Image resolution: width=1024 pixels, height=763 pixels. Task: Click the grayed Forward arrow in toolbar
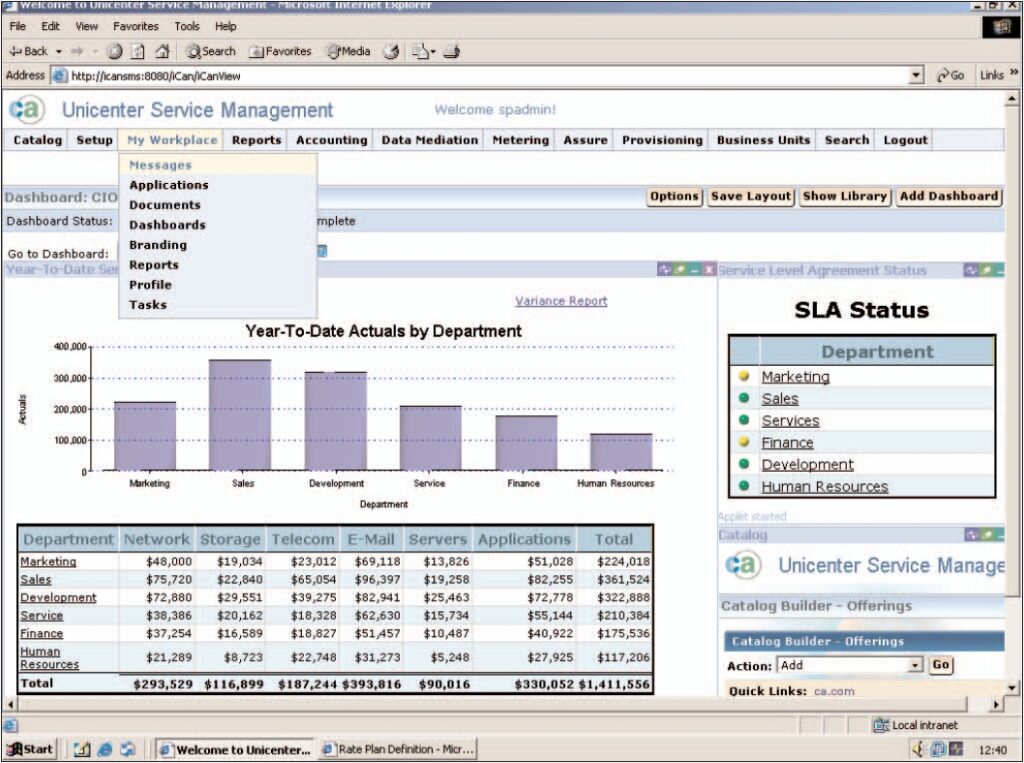[x=77, y=51]
